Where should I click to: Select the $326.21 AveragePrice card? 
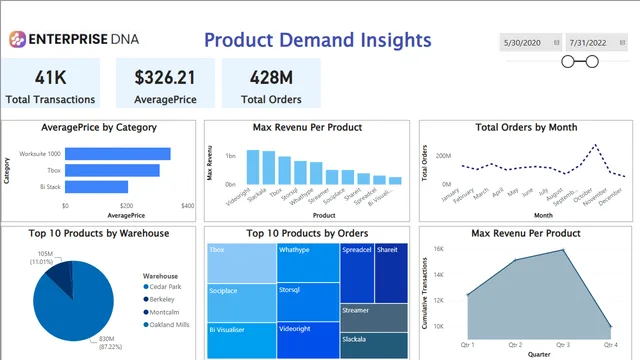(x=165, y=83)
